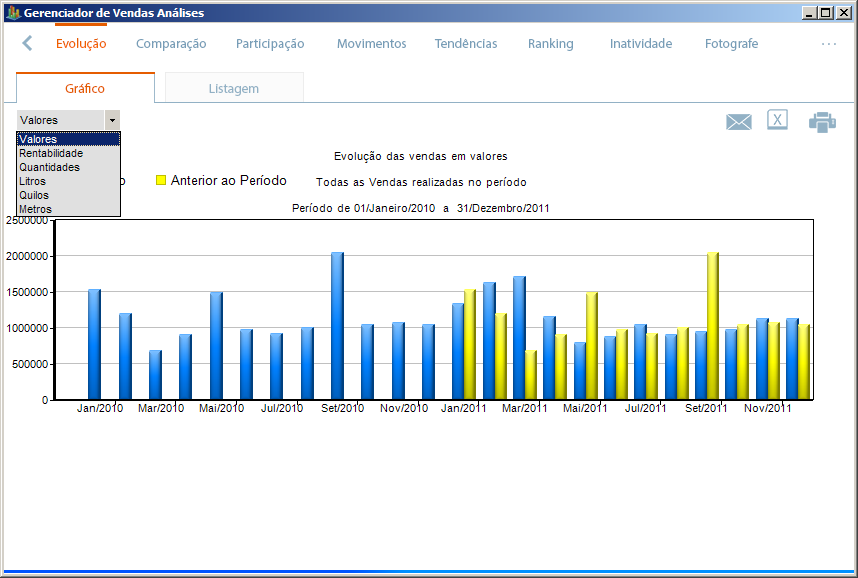Print the chart using printer icon
Screen dimensions: 858x578
pos(822,122)
